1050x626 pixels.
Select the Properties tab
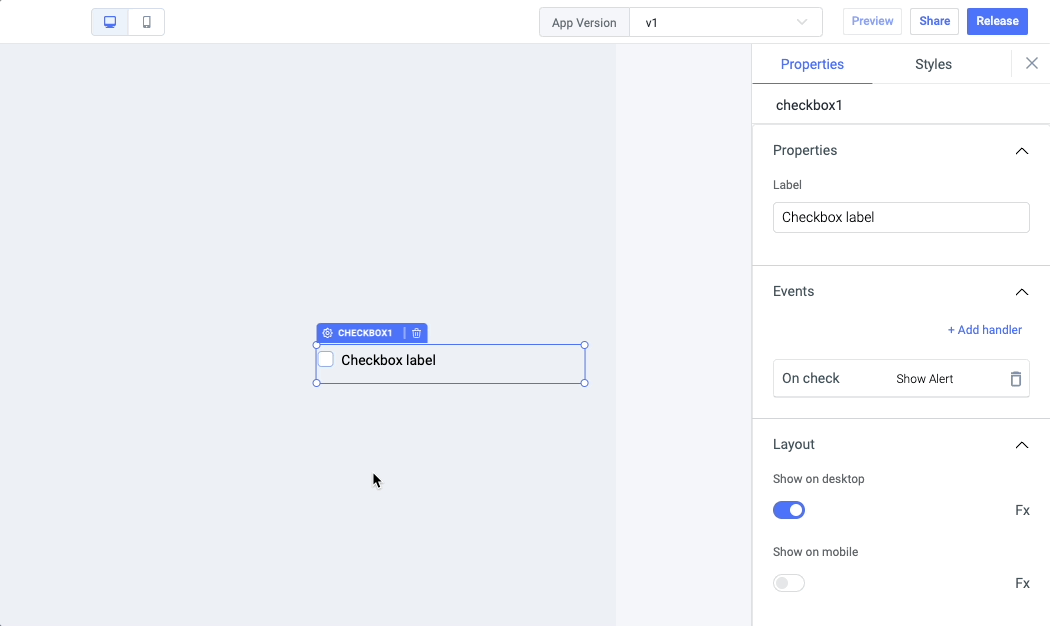click(x=812, y=64)
